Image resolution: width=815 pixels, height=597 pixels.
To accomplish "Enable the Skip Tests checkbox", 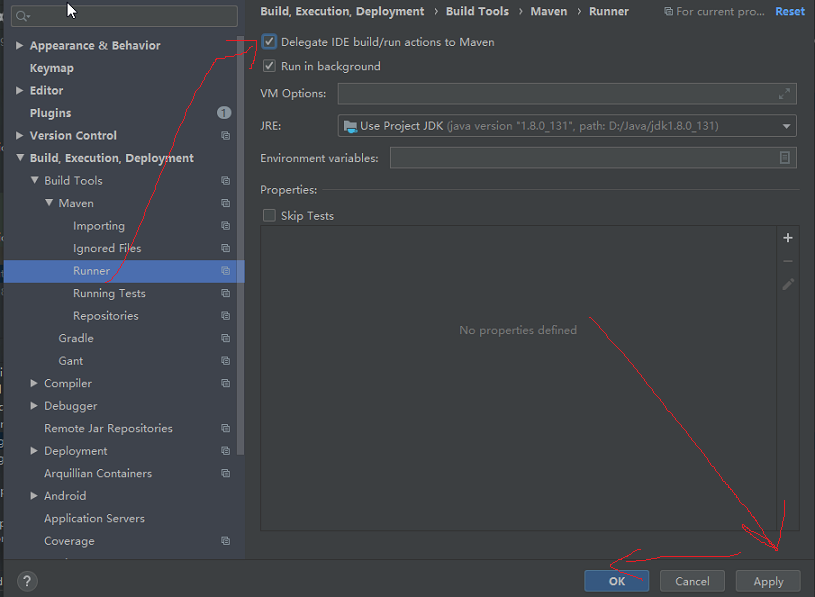I will pos(269,216).
